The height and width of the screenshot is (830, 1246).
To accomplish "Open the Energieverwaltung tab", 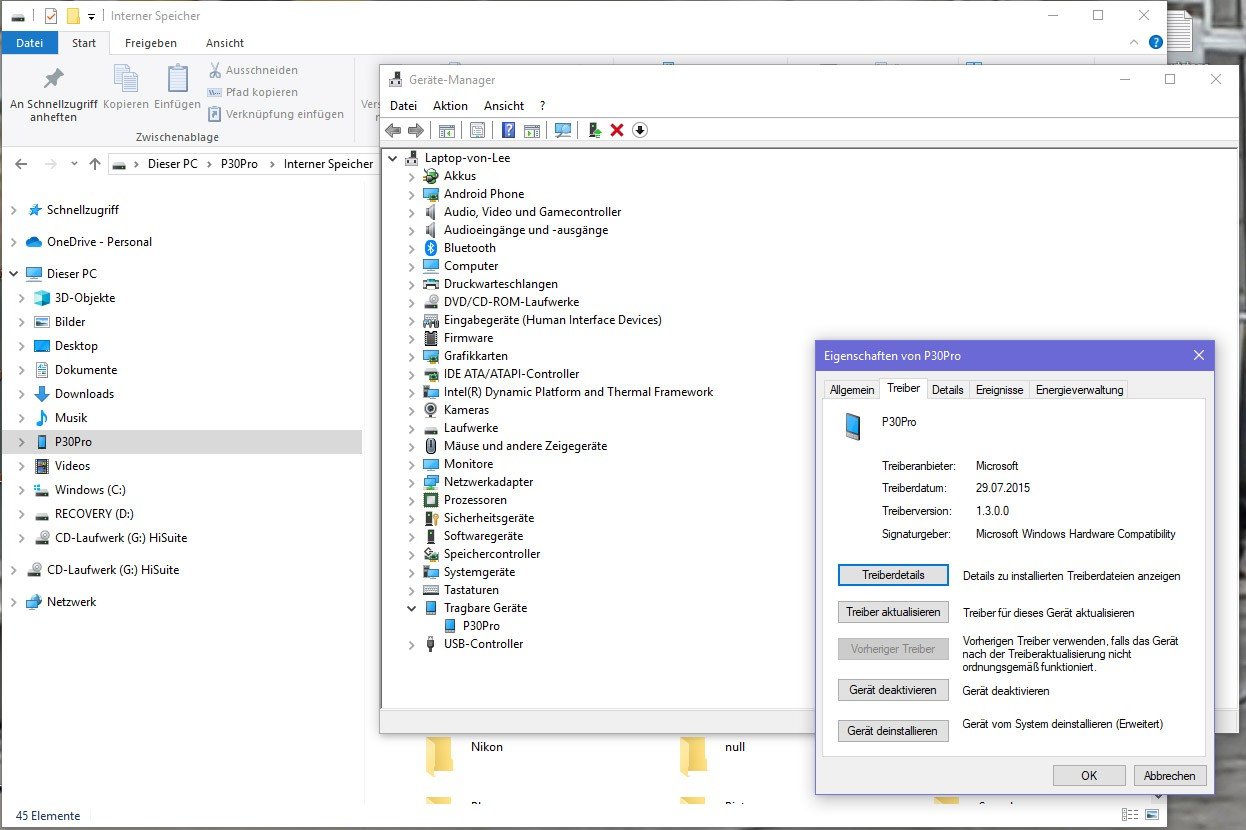I will pos(1079,390).
